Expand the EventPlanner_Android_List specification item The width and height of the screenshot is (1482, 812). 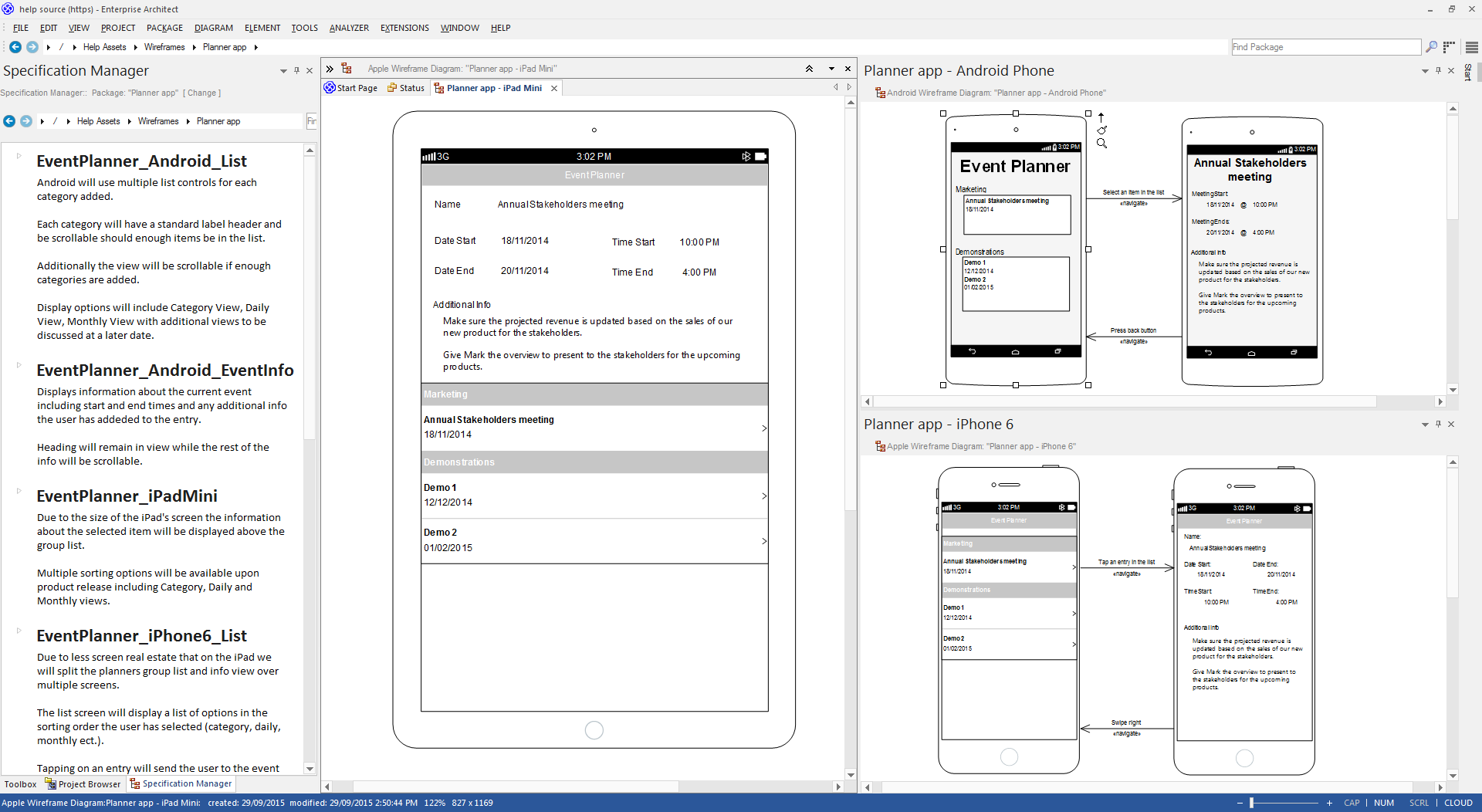(19, 156)
